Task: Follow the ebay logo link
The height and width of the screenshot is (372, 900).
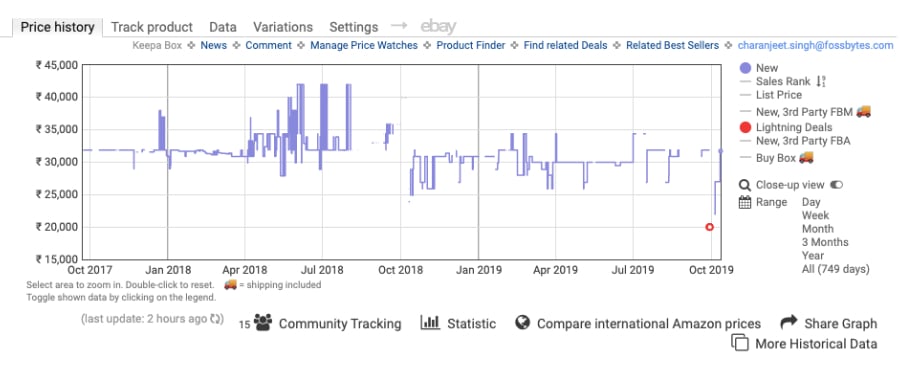Action: 439,26
